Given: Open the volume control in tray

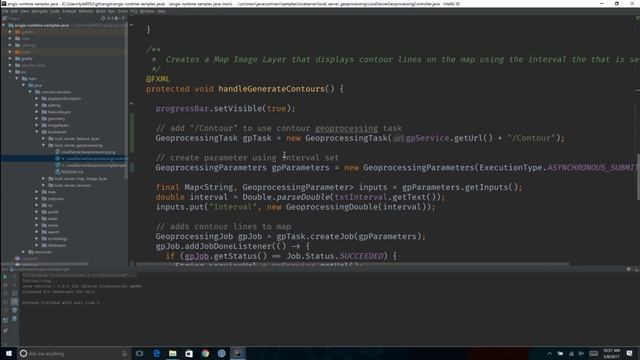Looking at the screenshot, I should point(581,353).
